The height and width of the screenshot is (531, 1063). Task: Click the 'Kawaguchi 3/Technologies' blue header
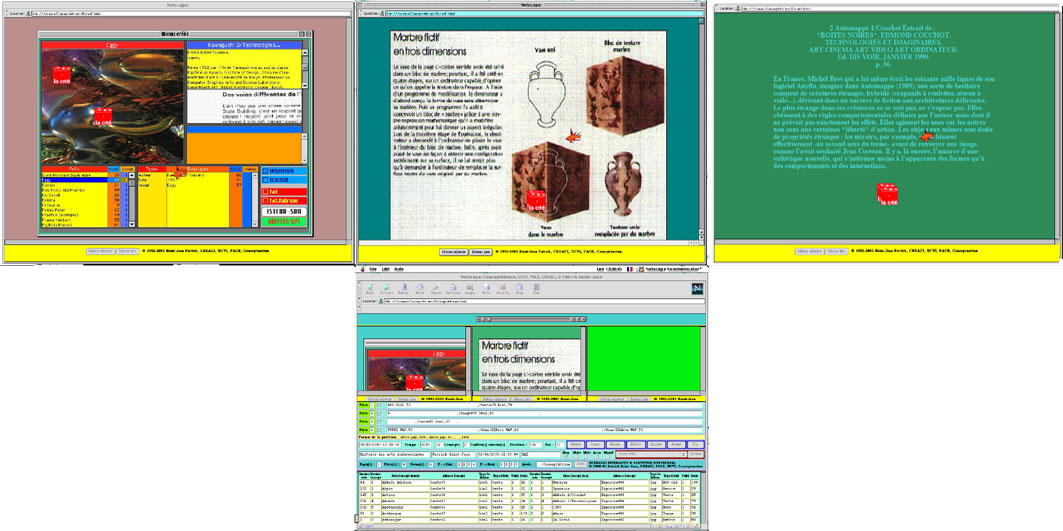point(244,45)
